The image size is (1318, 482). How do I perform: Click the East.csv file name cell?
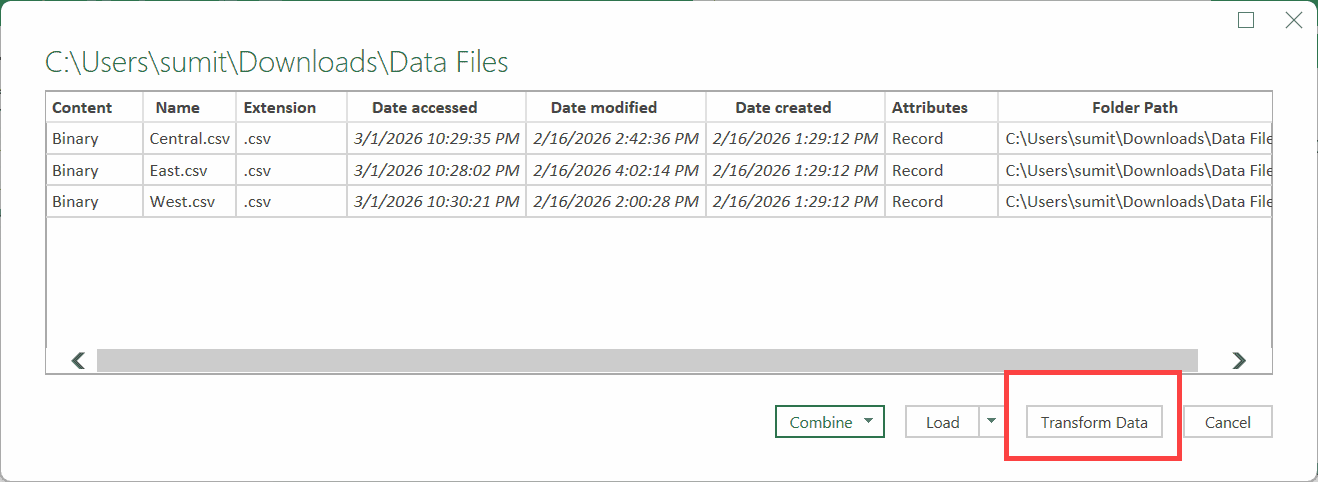pos(190,170)
